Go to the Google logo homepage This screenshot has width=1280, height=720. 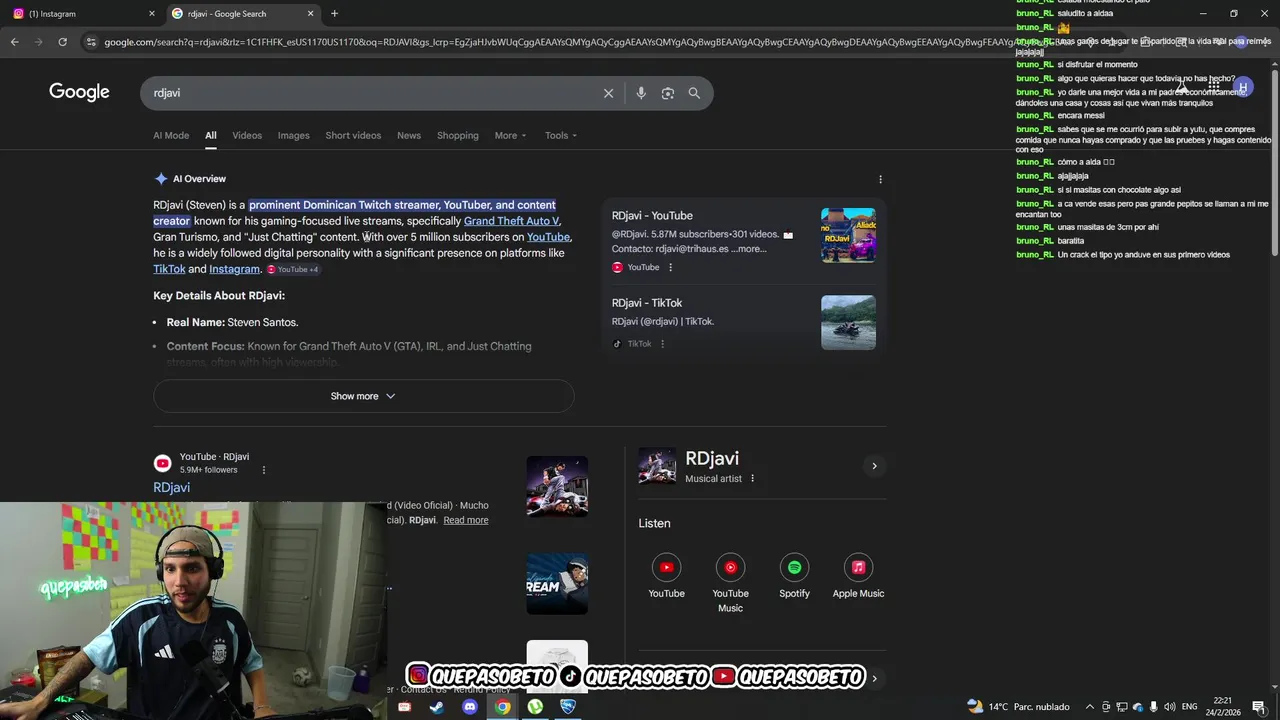point(79,92)
